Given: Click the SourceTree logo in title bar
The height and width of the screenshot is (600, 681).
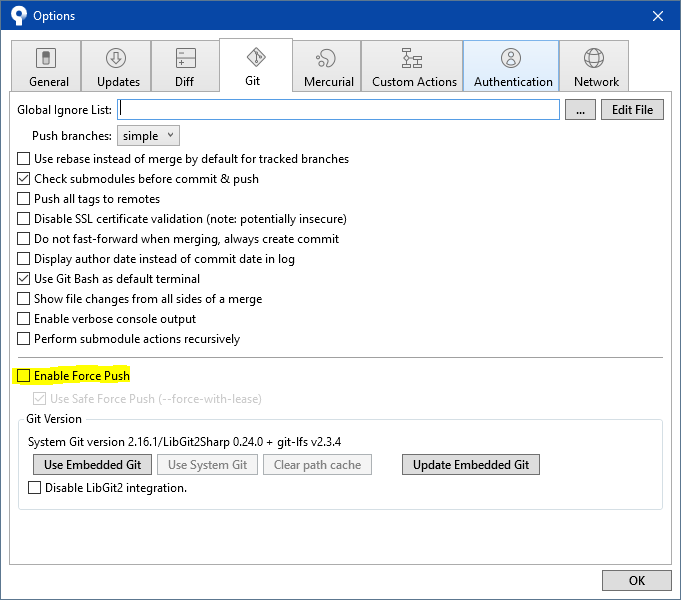Looking at the screenshot, I should (x=18, y=16).
